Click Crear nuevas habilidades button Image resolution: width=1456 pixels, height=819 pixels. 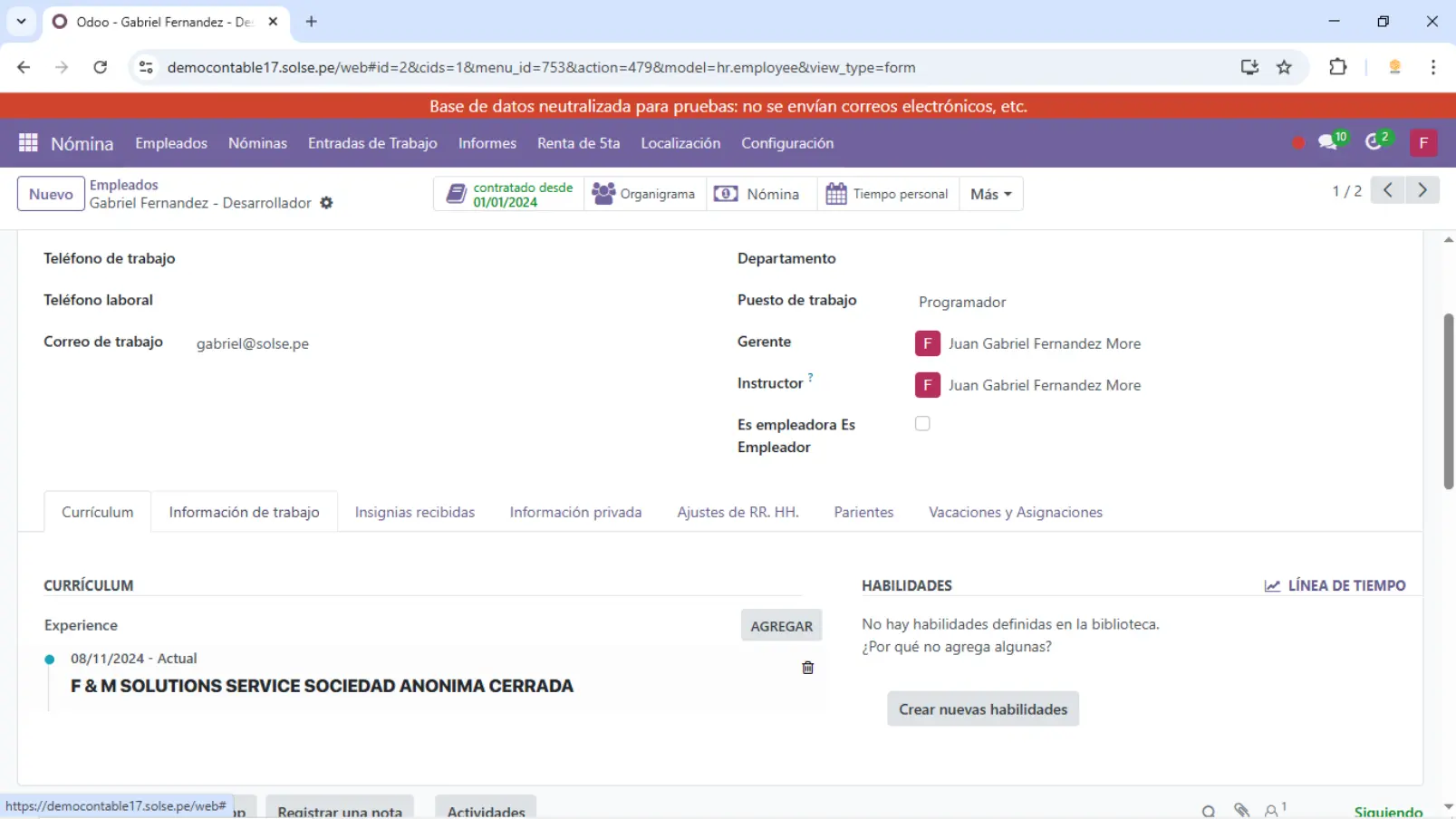pyautogui.click(x=982, y=709)
